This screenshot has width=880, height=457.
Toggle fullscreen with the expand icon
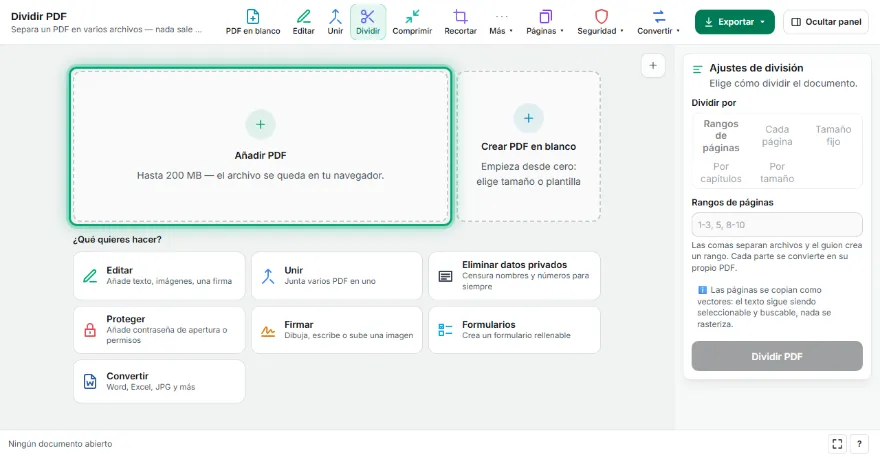coord(837,444)
